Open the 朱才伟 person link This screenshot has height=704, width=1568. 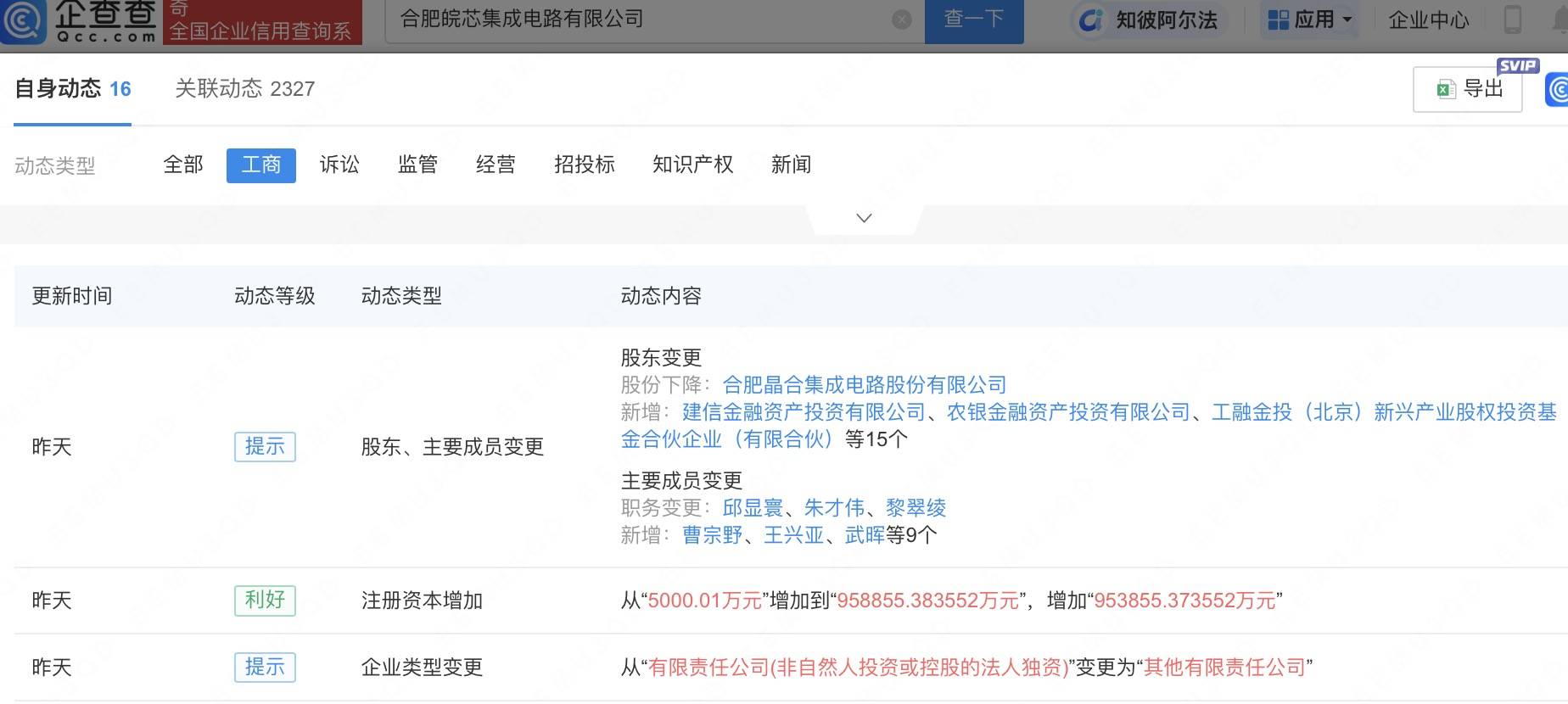click(x=834, y=508)
